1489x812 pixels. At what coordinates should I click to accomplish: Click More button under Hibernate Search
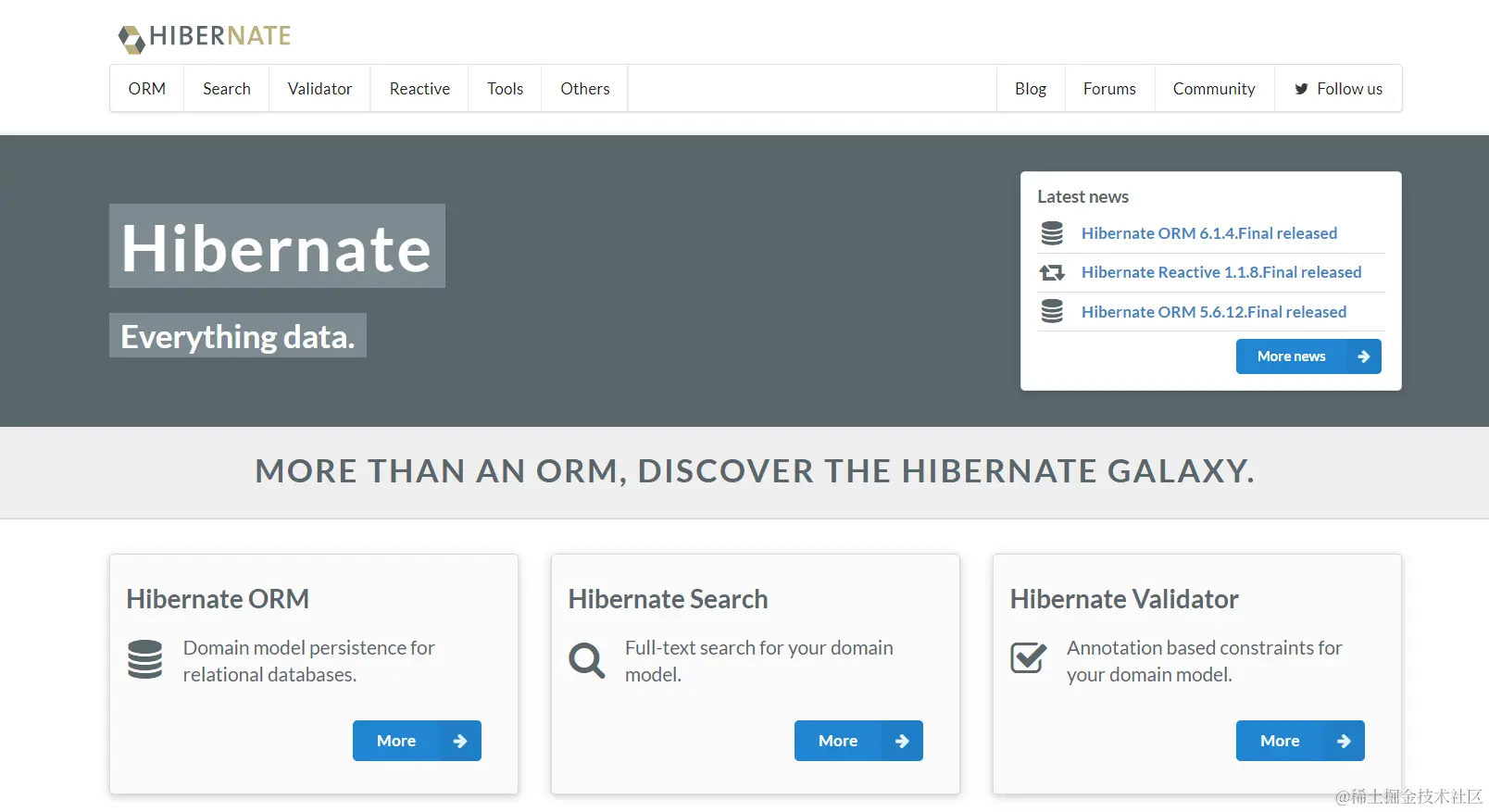tap(858, 741)
